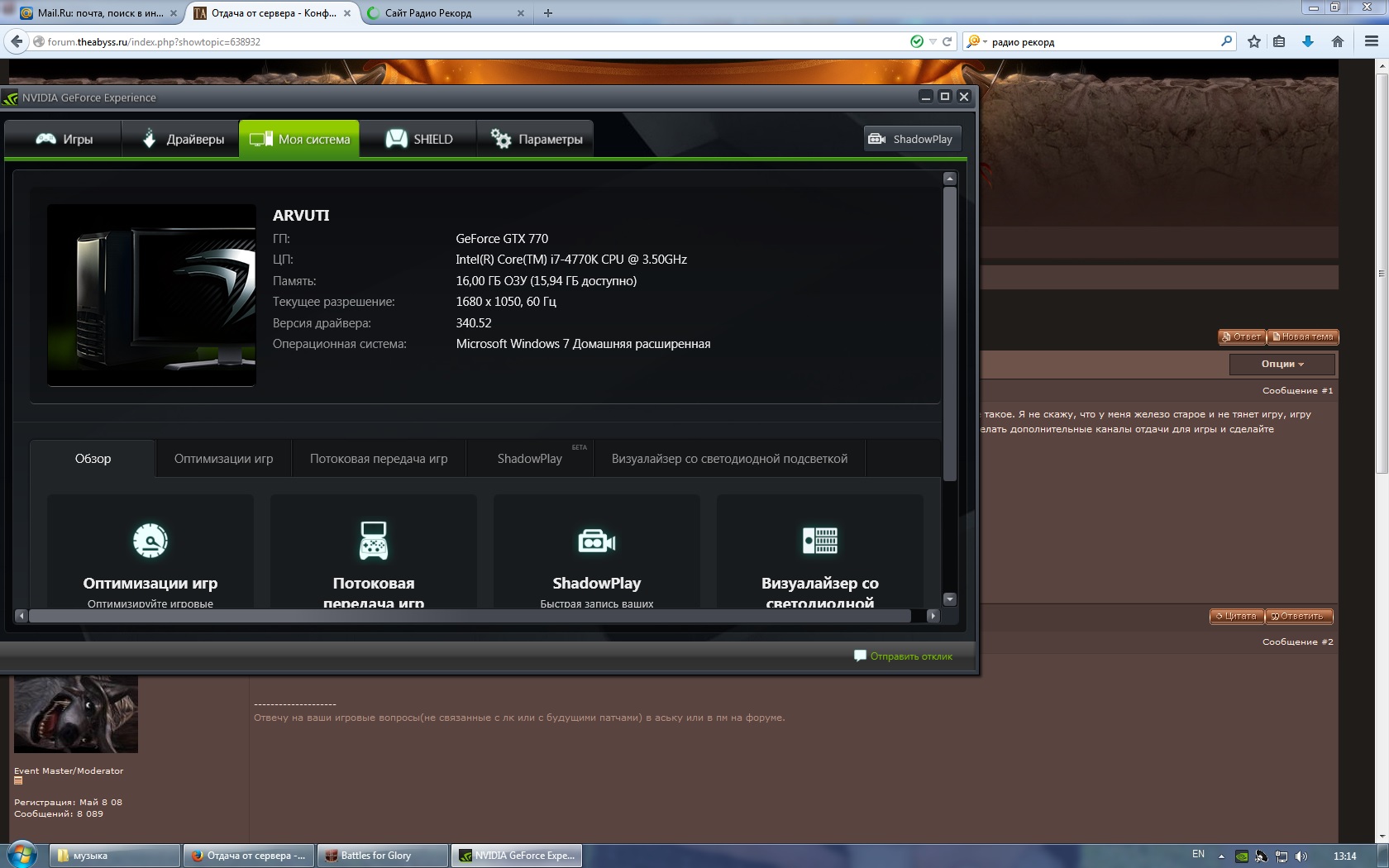Image resolution: width=1389 pixels, height=868 pixels.
Task: Click the NVIDIA GeForce Experience taskbar item
Action: click(x=517, y=856)
